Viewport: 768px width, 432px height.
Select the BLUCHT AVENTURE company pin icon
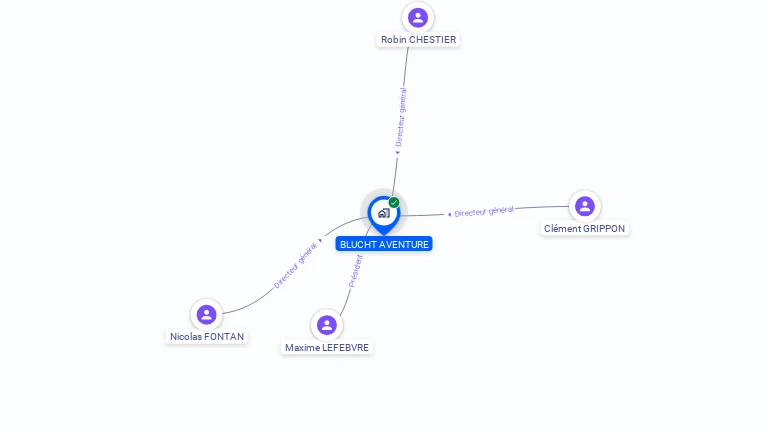coord(384,215)
